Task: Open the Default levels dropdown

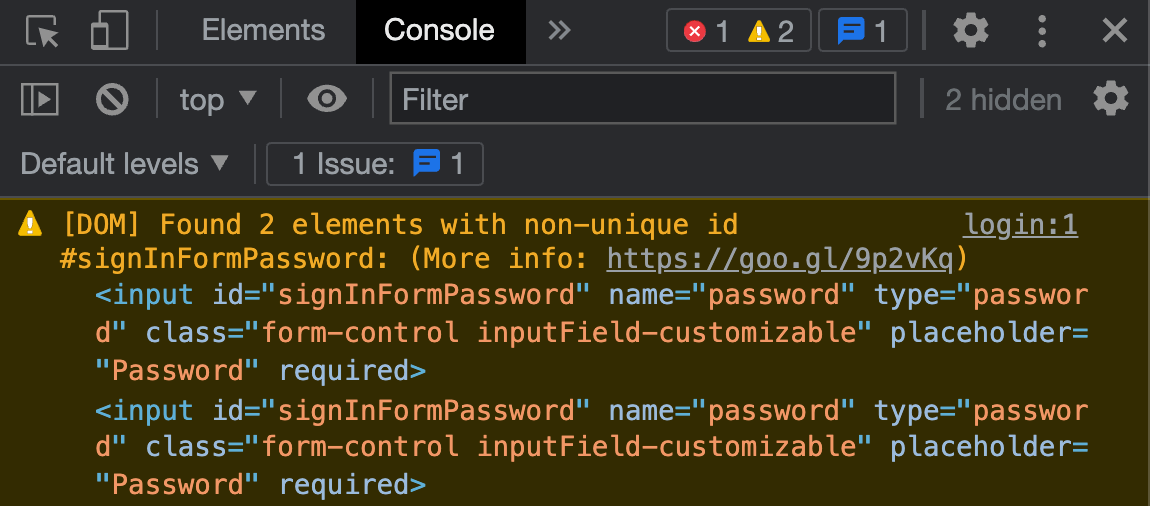Action: [x=125, y=164]
